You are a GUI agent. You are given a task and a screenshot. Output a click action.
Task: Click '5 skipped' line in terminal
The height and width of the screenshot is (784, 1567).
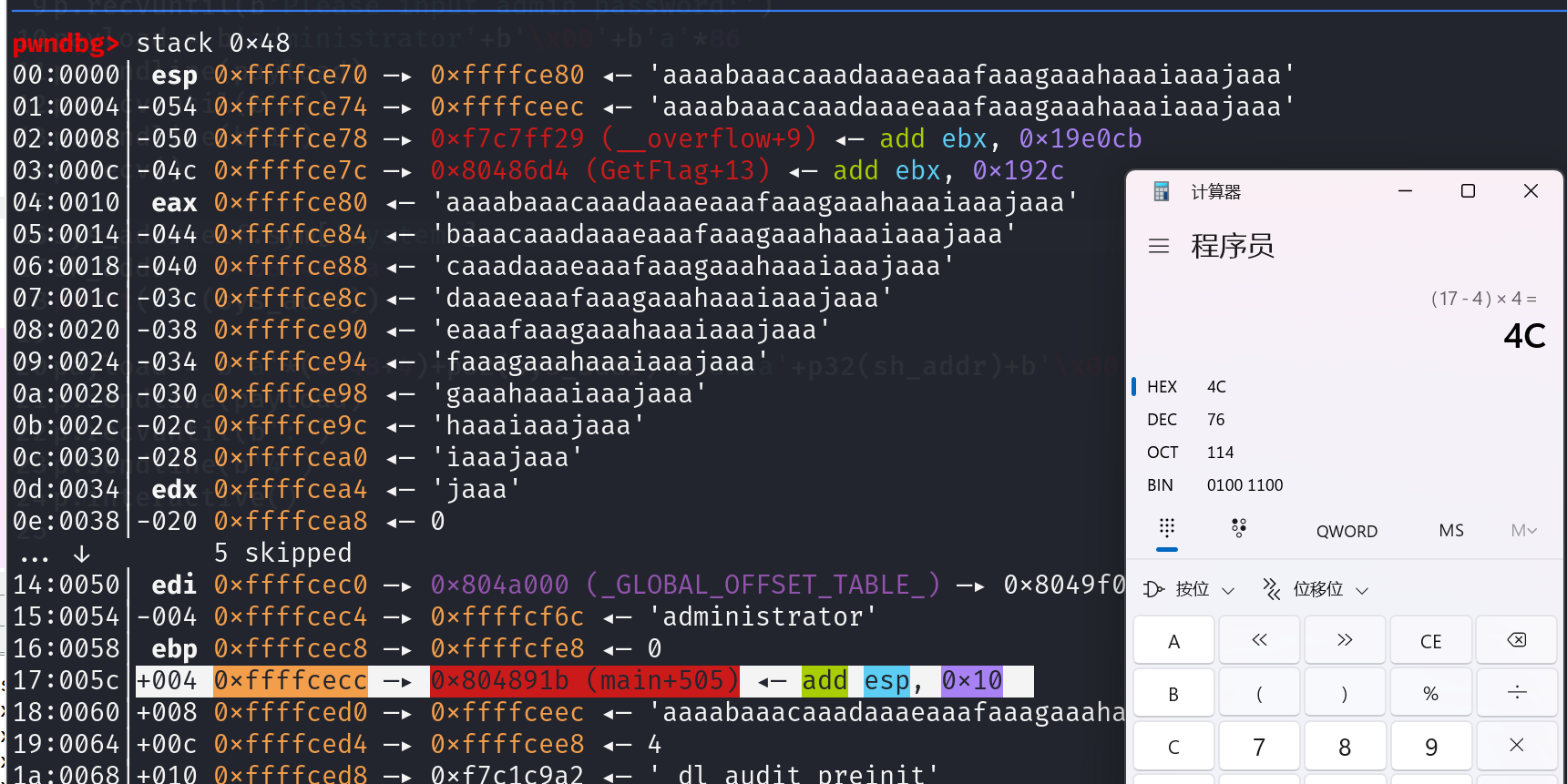pyautogui.click(x=282, y=553)
